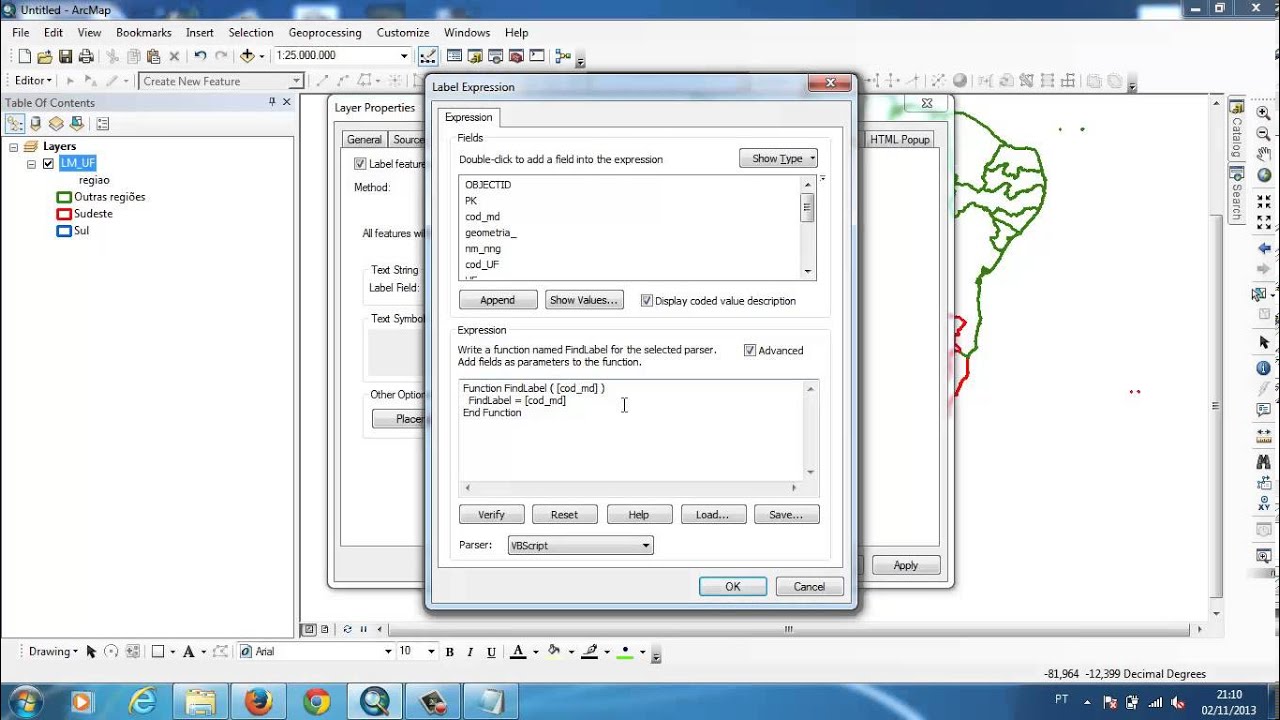List layers by drawing order
1280x720 pixels.
tap(15, 124)
